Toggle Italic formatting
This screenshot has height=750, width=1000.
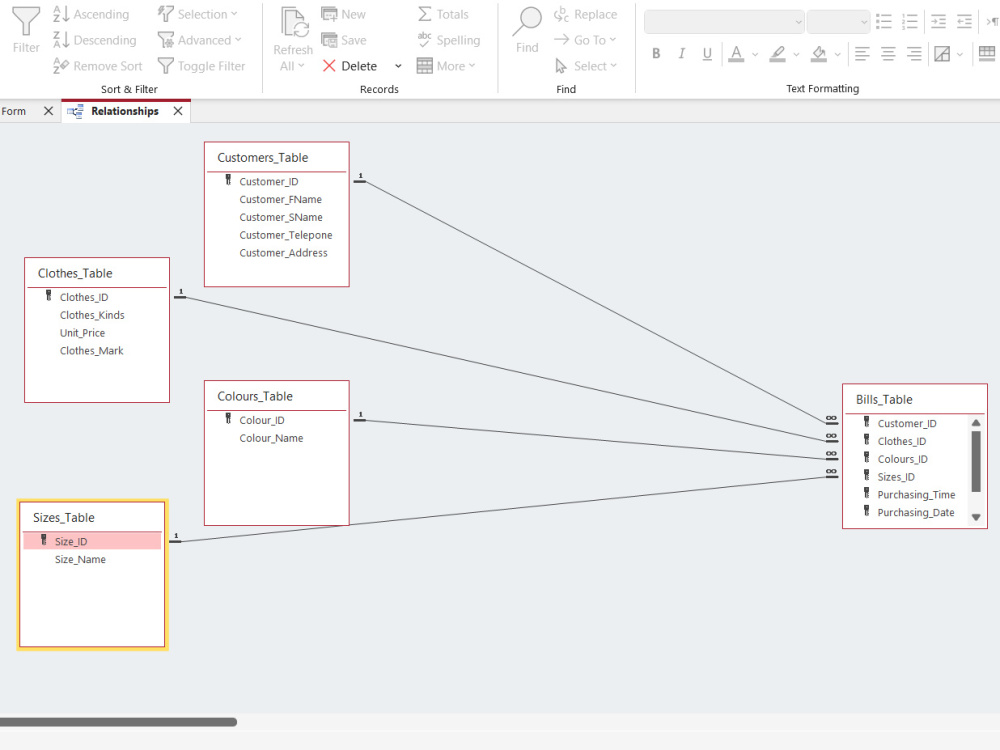tap(682, 54)
